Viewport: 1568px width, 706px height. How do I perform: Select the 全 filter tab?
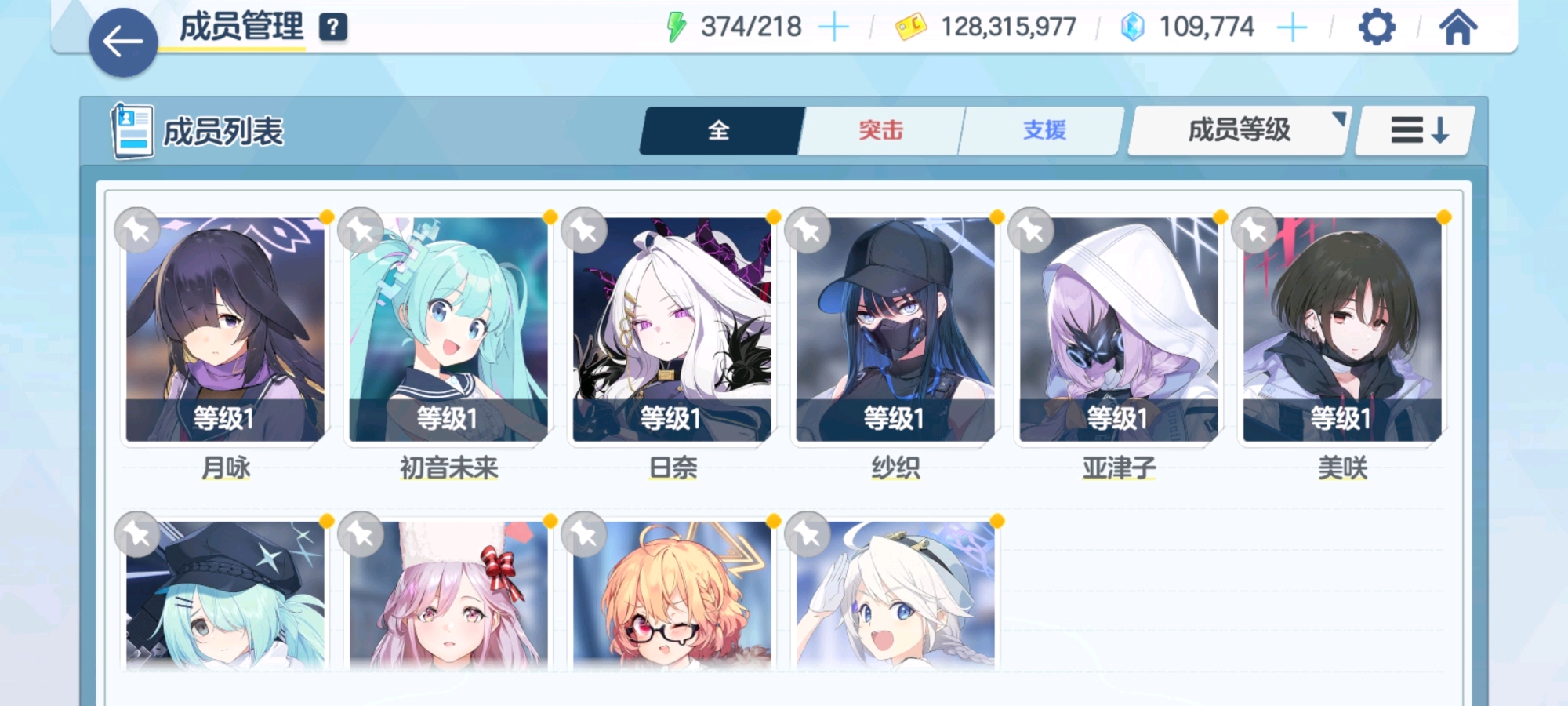(720, 130)
